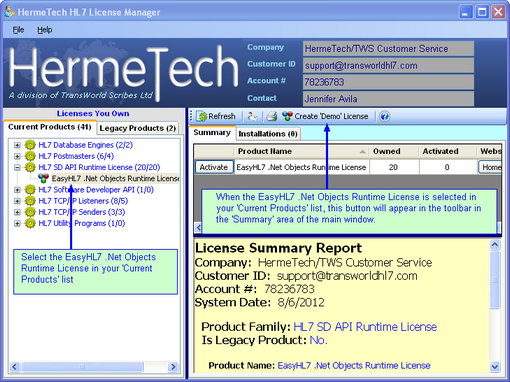Select HL7 Postmasters (6/4) item
Image resolution: width=510 pixels, height=382 pixels.
(x=76, y=156)
